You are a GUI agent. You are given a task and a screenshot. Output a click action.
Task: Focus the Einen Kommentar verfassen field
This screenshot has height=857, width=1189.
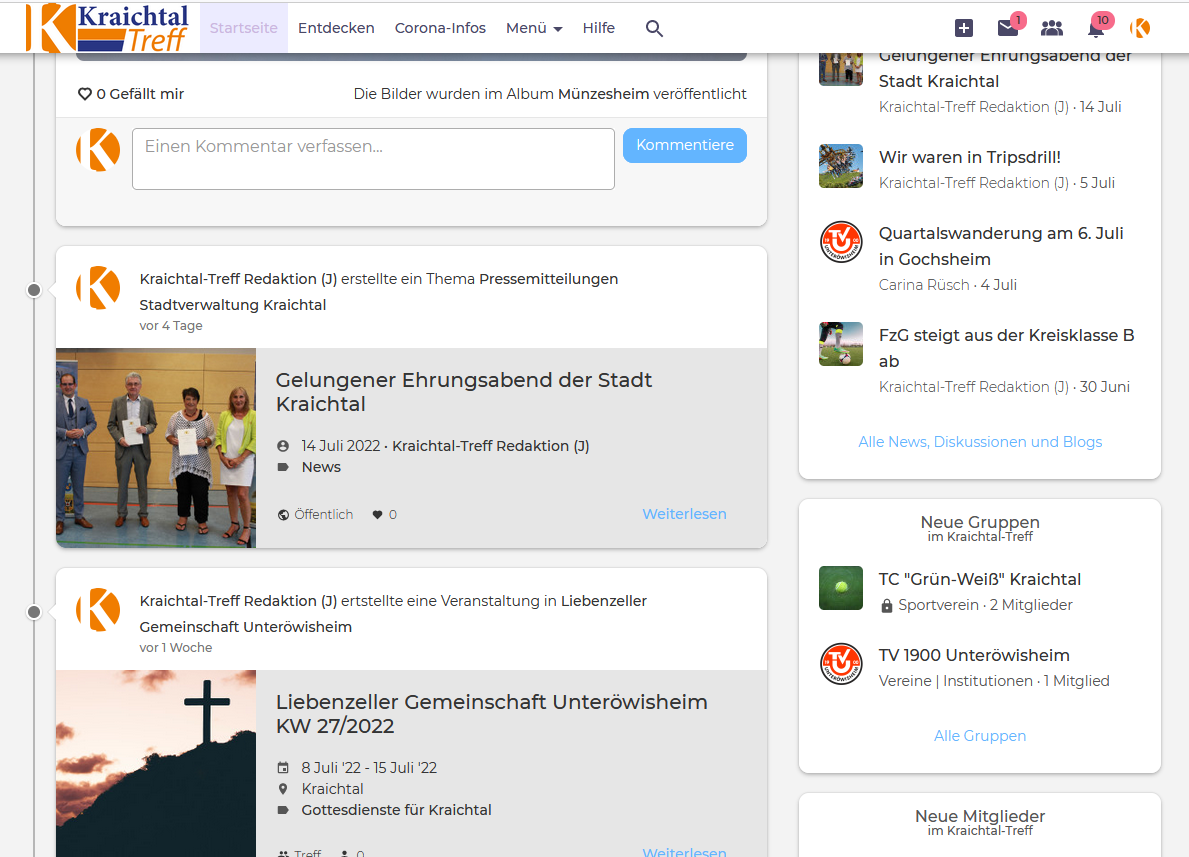pyautogui.click(x=373, y=159)
